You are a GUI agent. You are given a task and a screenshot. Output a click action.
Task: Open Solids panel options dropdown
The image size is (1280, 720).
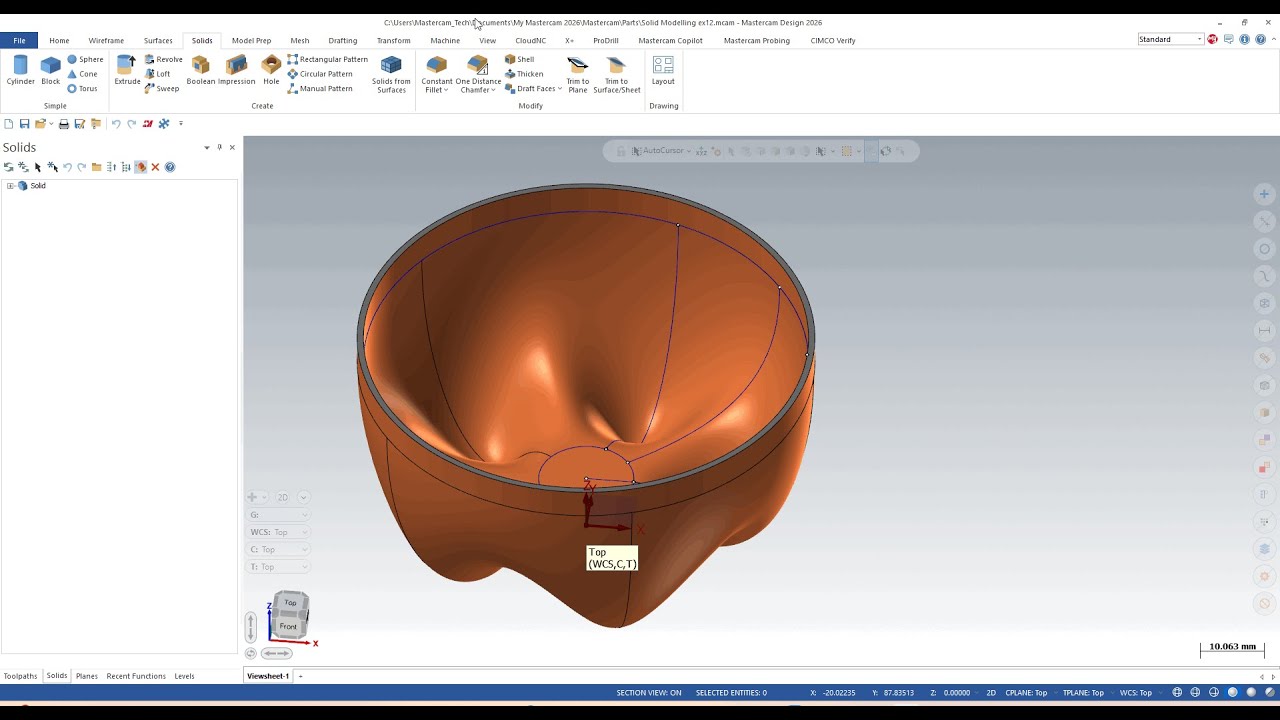point(207,147)
